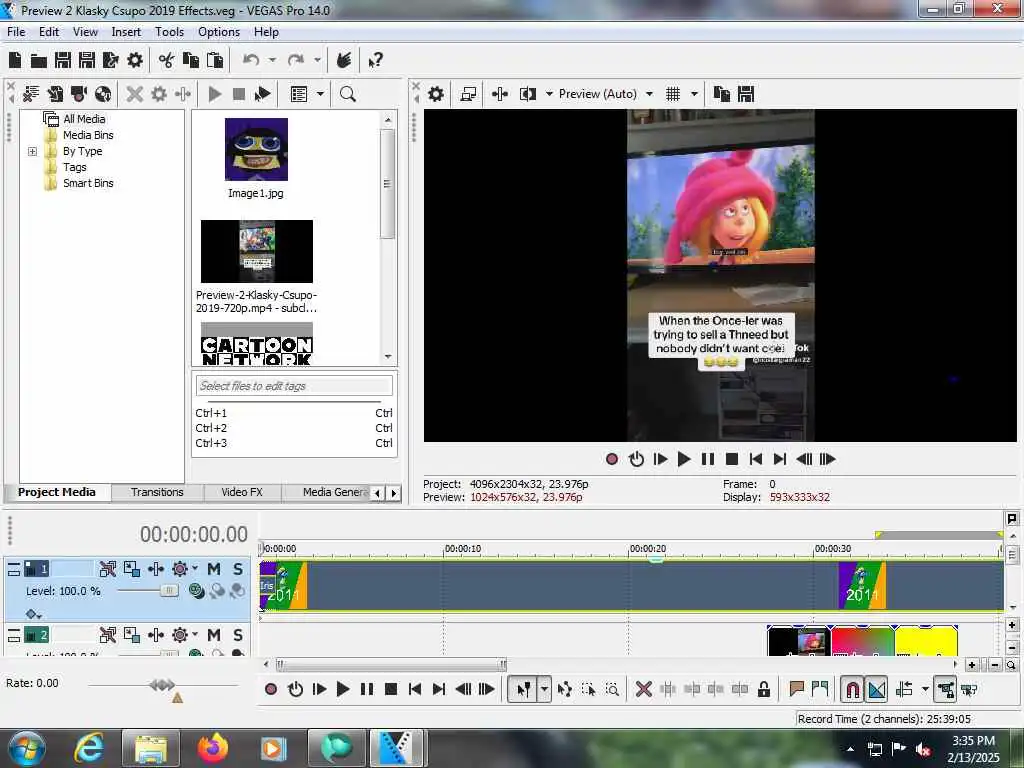1024x768 pixels.
Task: Click the Rate scrub slider
Action: click(x=163, y=685)
